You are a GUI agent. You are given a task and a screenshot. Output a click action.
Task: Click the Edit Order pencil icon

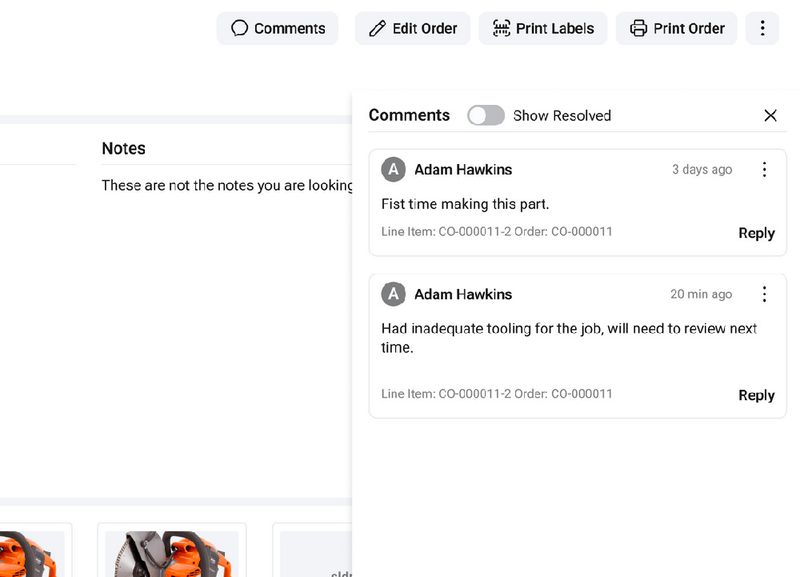click(377, 28)
